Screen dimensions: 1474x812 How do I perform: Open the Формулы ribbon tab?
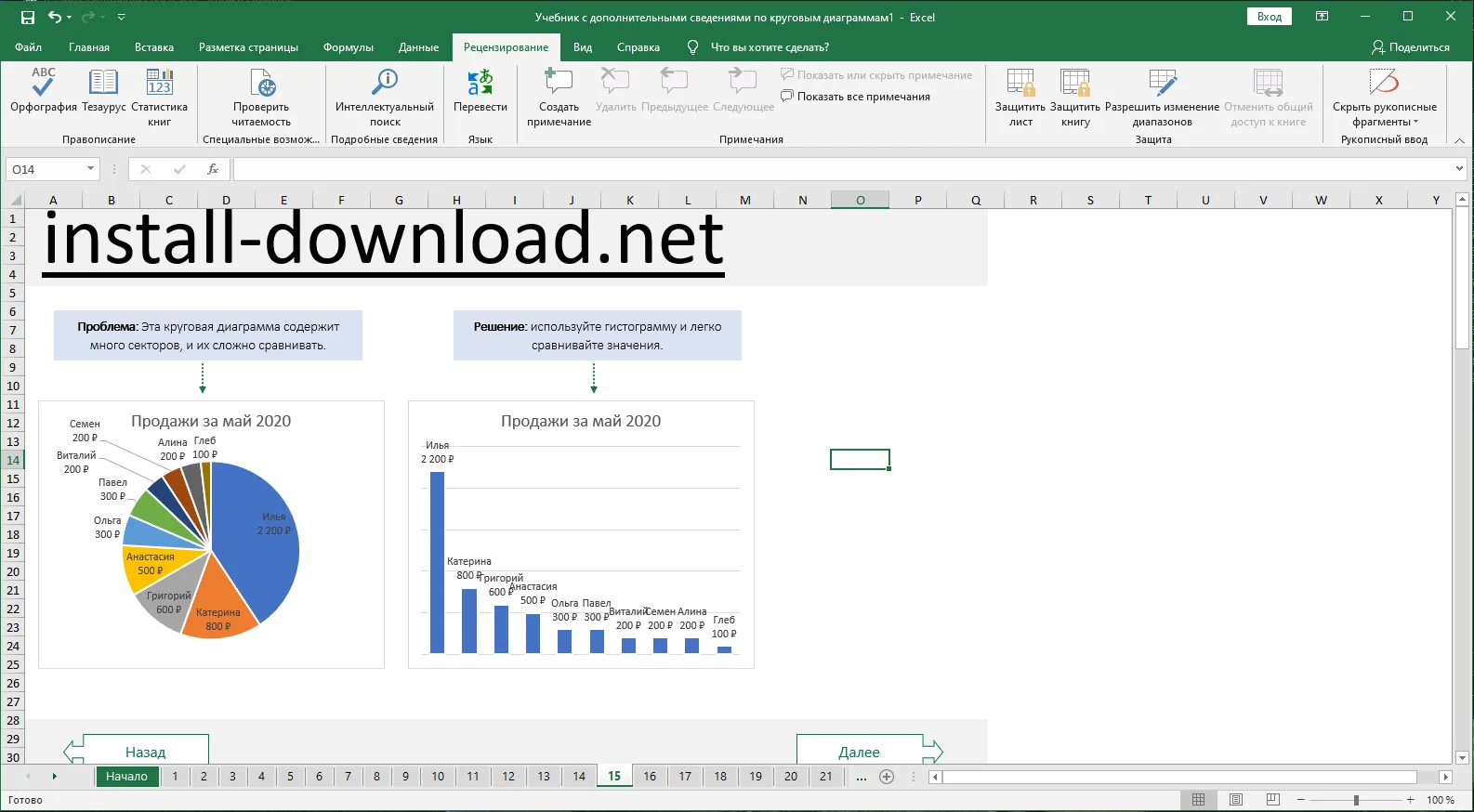pos(348,47)
